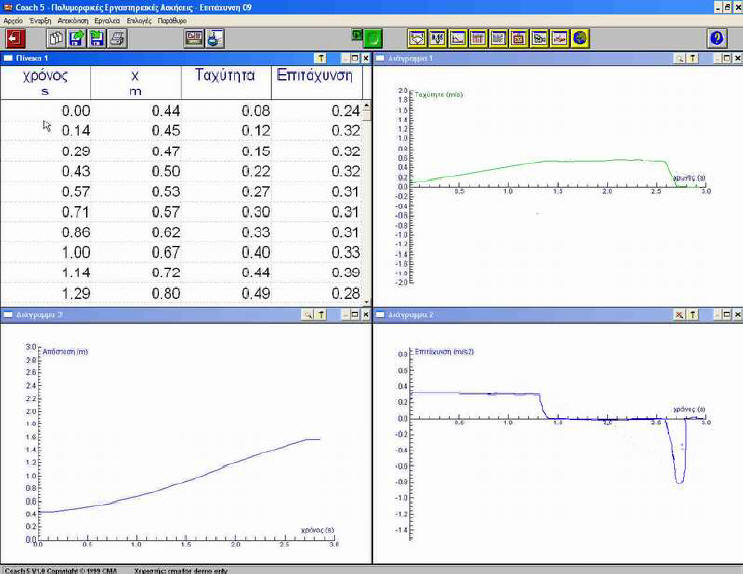Click the tool hammer icon in Διάγραμμα 1 title bar
This screenshot has width=743, height=574.
click(692, 58)
